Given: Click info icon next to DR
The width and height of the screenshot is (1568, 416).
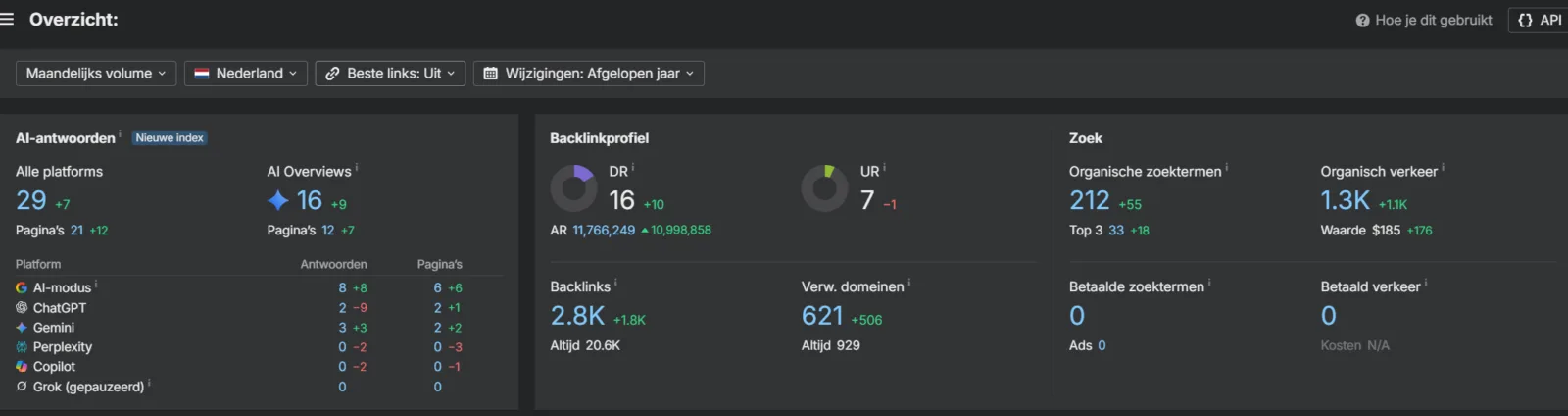Looking at the screenshot, I should [x=633, y=168].
